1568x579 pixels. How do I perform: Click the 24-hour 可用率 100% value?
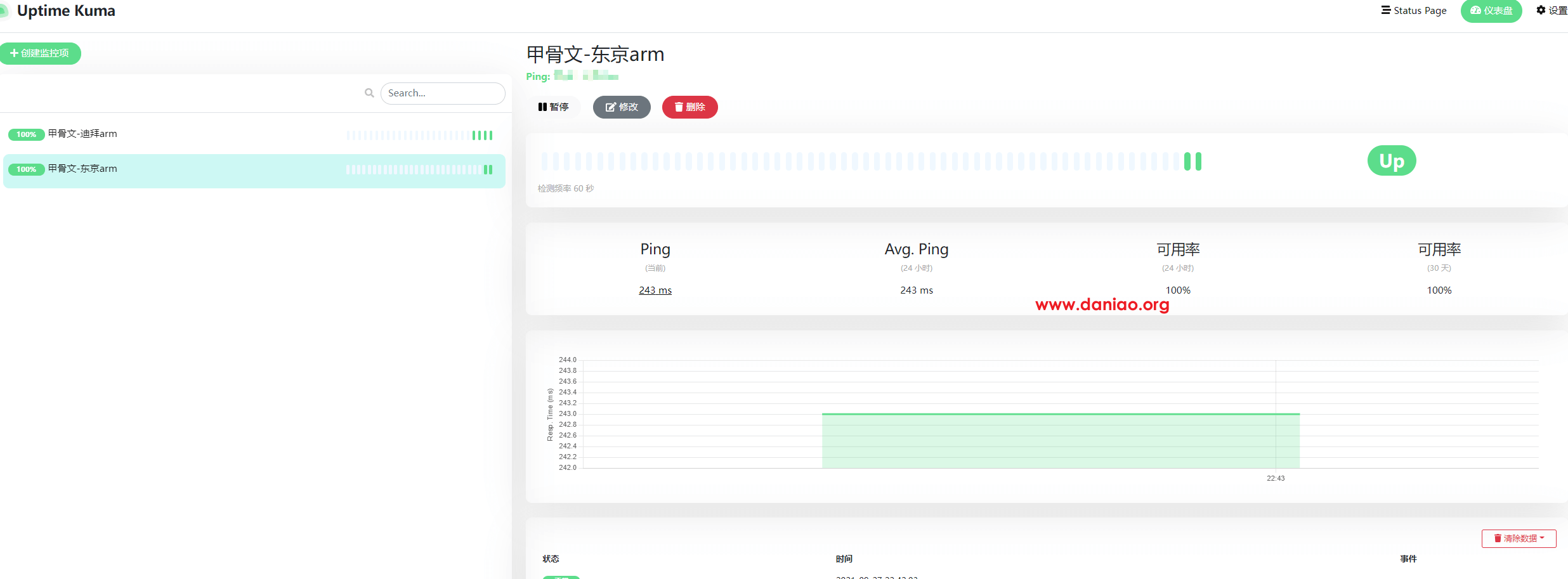1178,290
